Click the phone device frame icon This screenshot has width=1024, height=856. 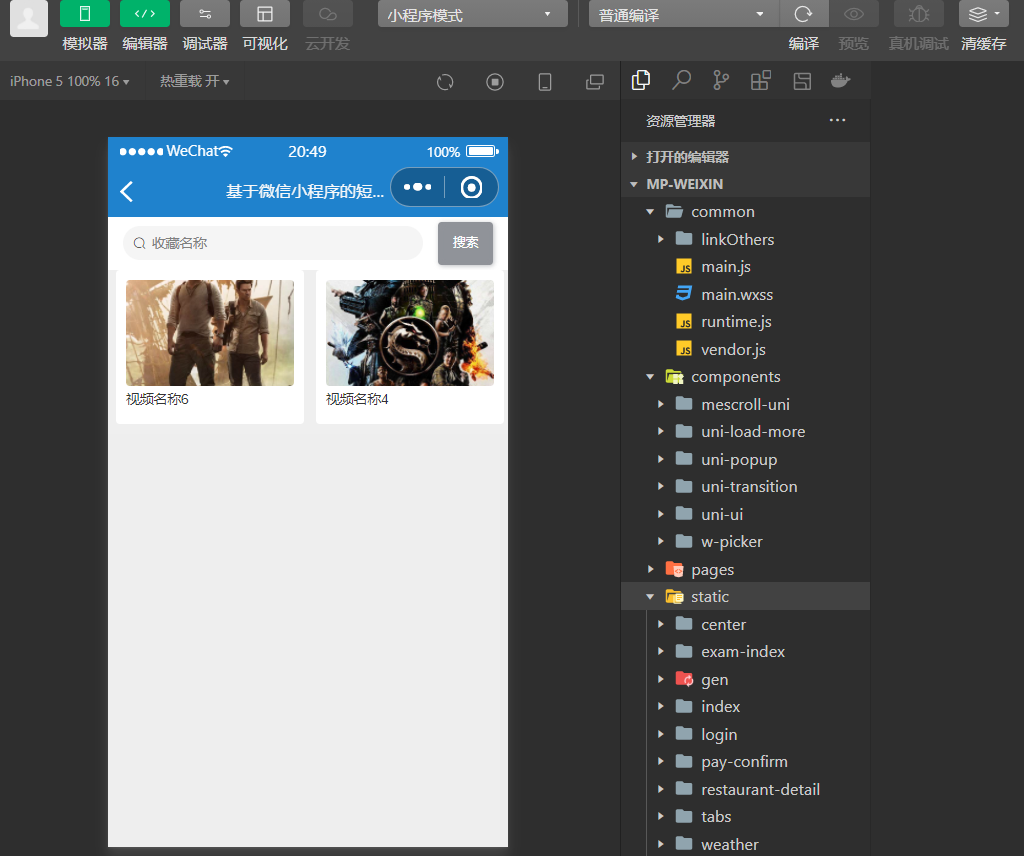(x=545, y=82)
